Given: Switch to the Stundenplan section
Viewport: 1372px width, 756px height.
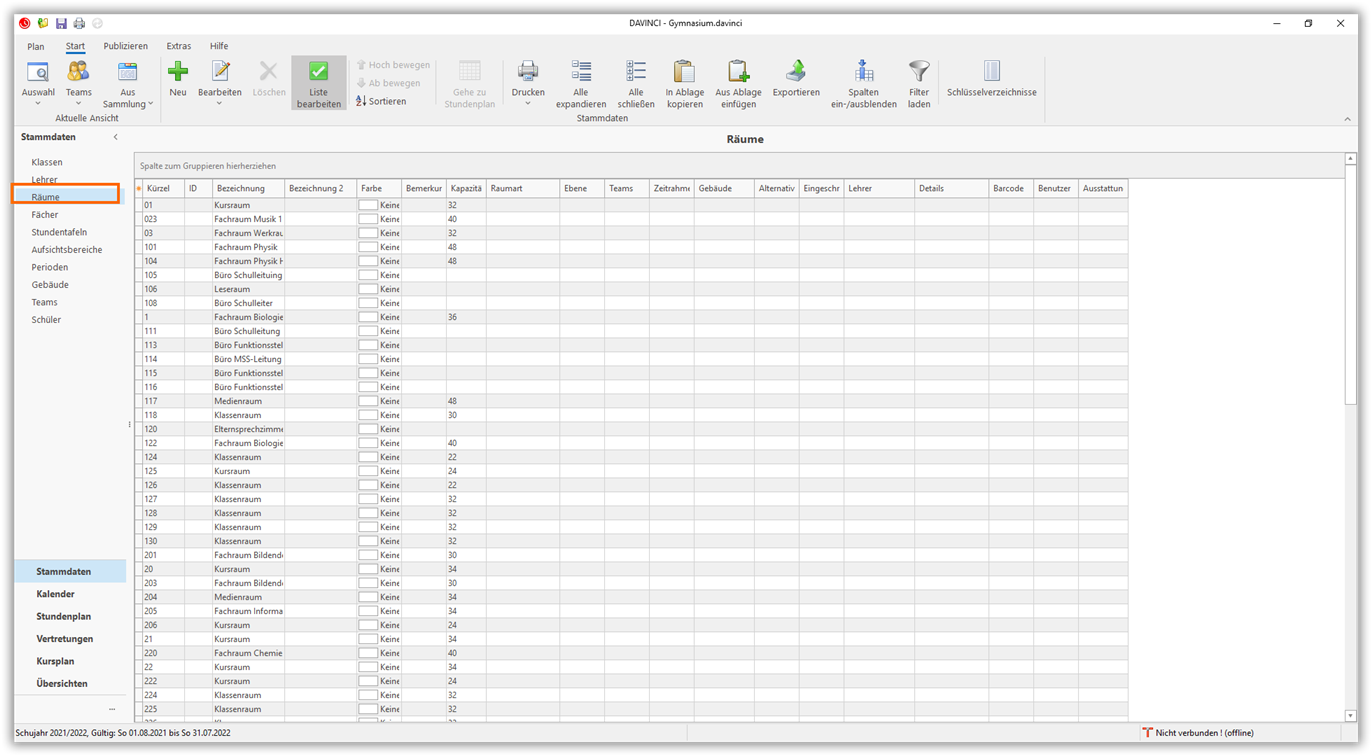Looking at the screenshot, I should coord(64,616).
